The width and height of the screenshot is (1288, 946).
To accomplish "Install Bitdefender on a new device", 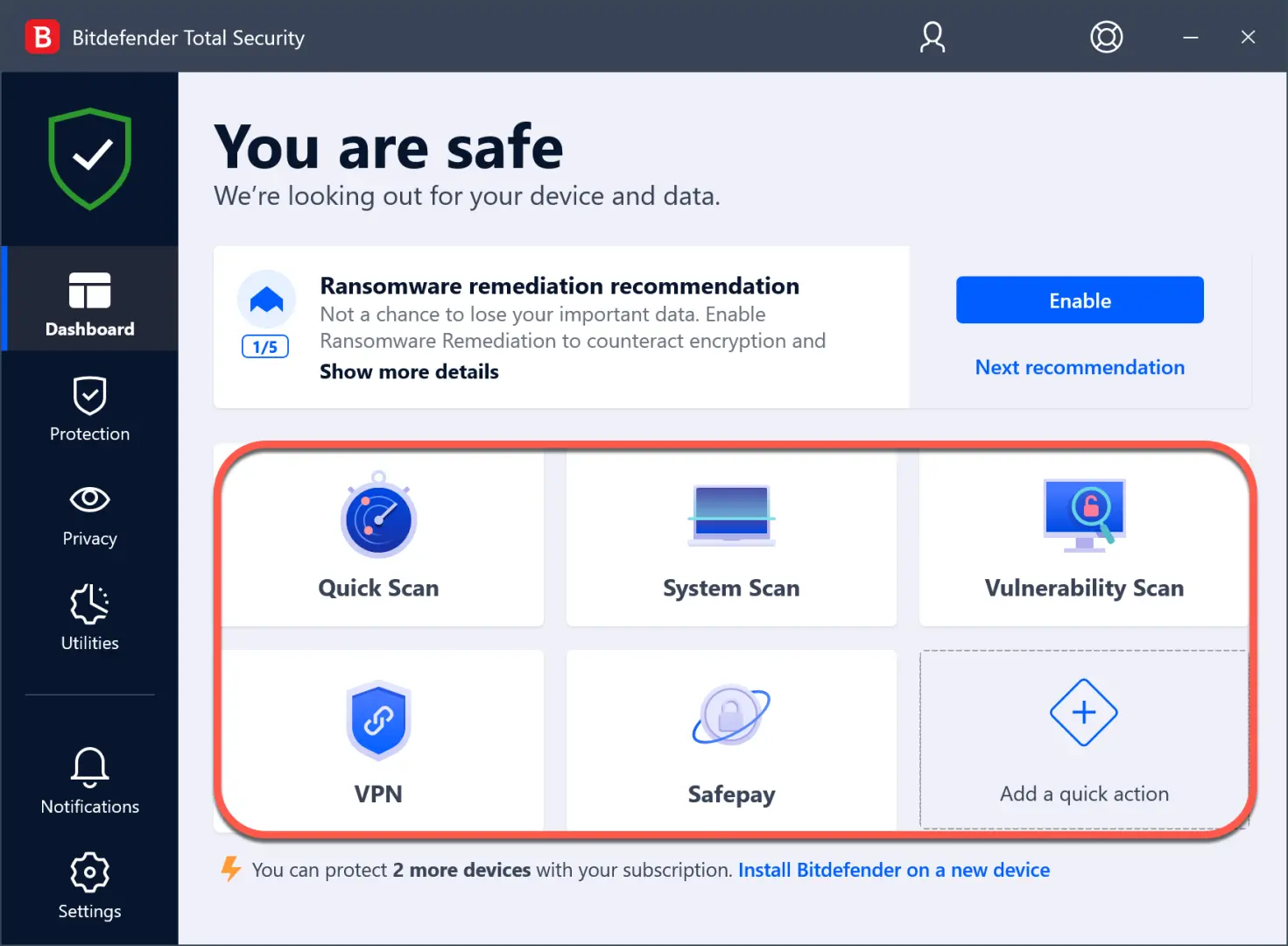I will [x=894, y=870].
